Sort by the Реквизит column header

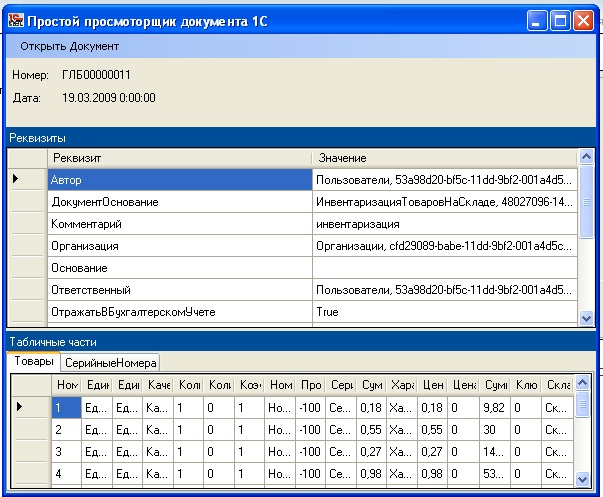180,158
